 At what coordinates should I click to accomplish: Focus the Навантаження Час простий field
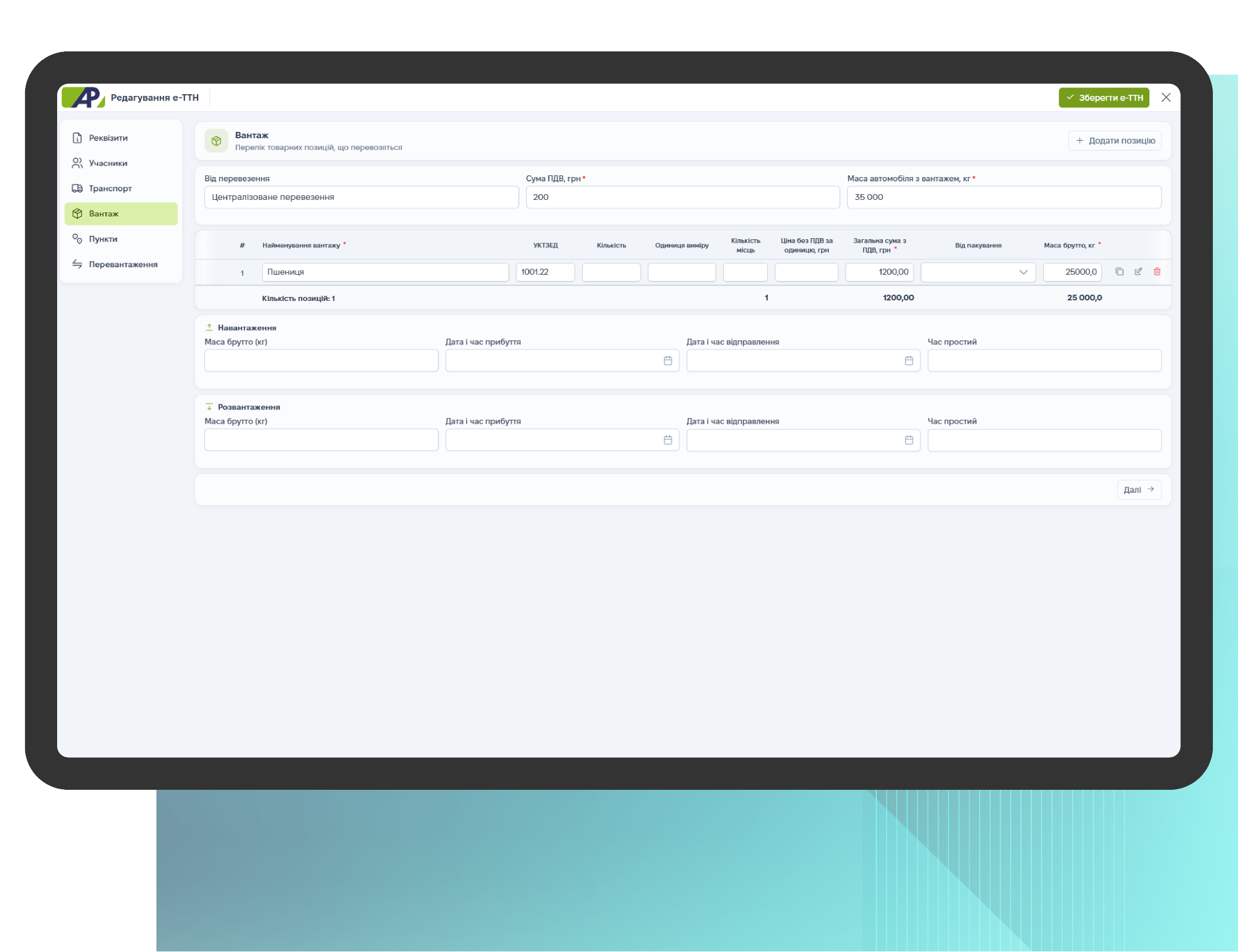point(1044,360)
